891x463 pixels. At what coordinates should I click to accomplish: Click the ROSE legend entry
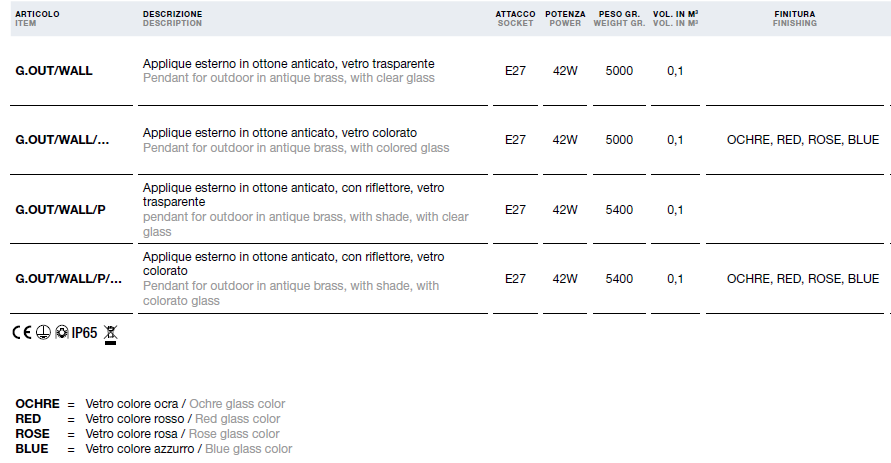coord(147,434)
